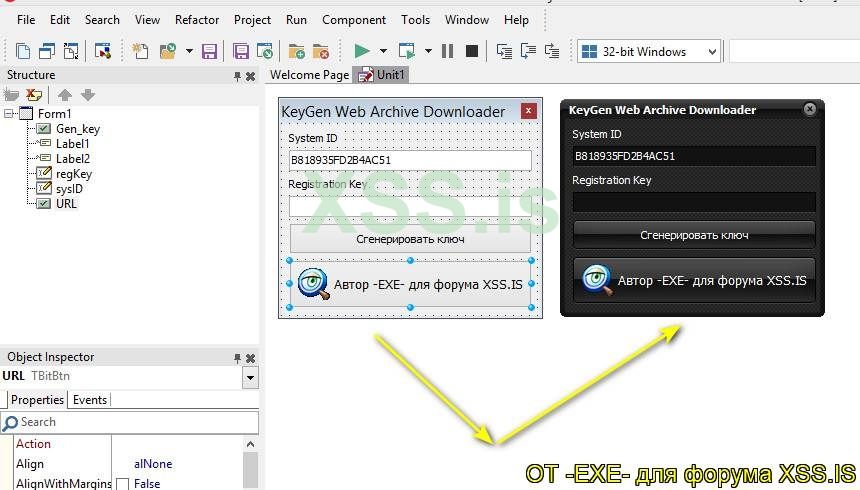Screen dimensions: 860x490
Task: Open the Refactor menu
Action: pyautogui.click(x=197, y=20)
